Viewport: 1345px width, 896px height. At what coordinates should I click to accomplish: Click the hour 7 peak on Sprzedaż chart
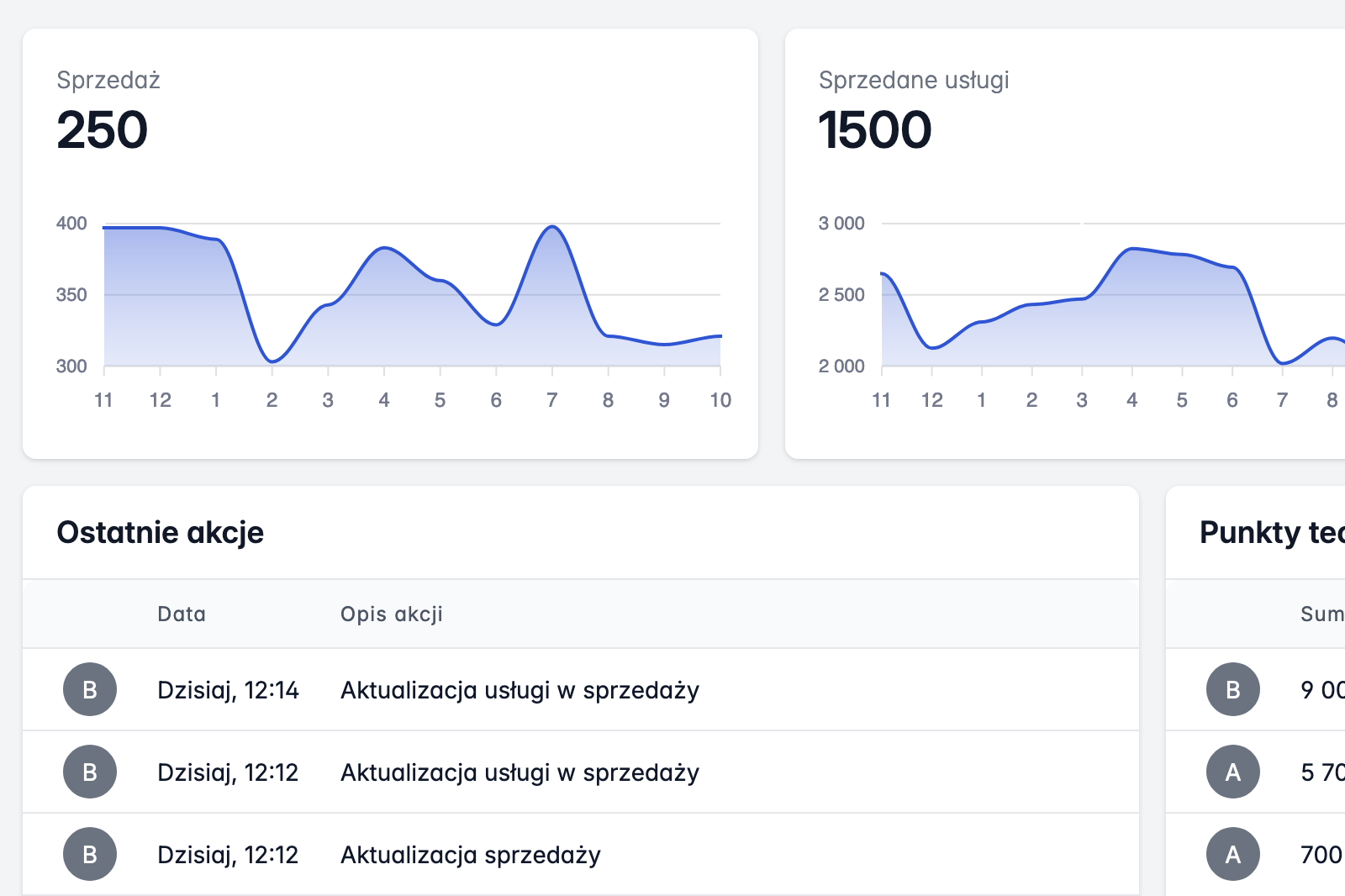coord(552,227)
